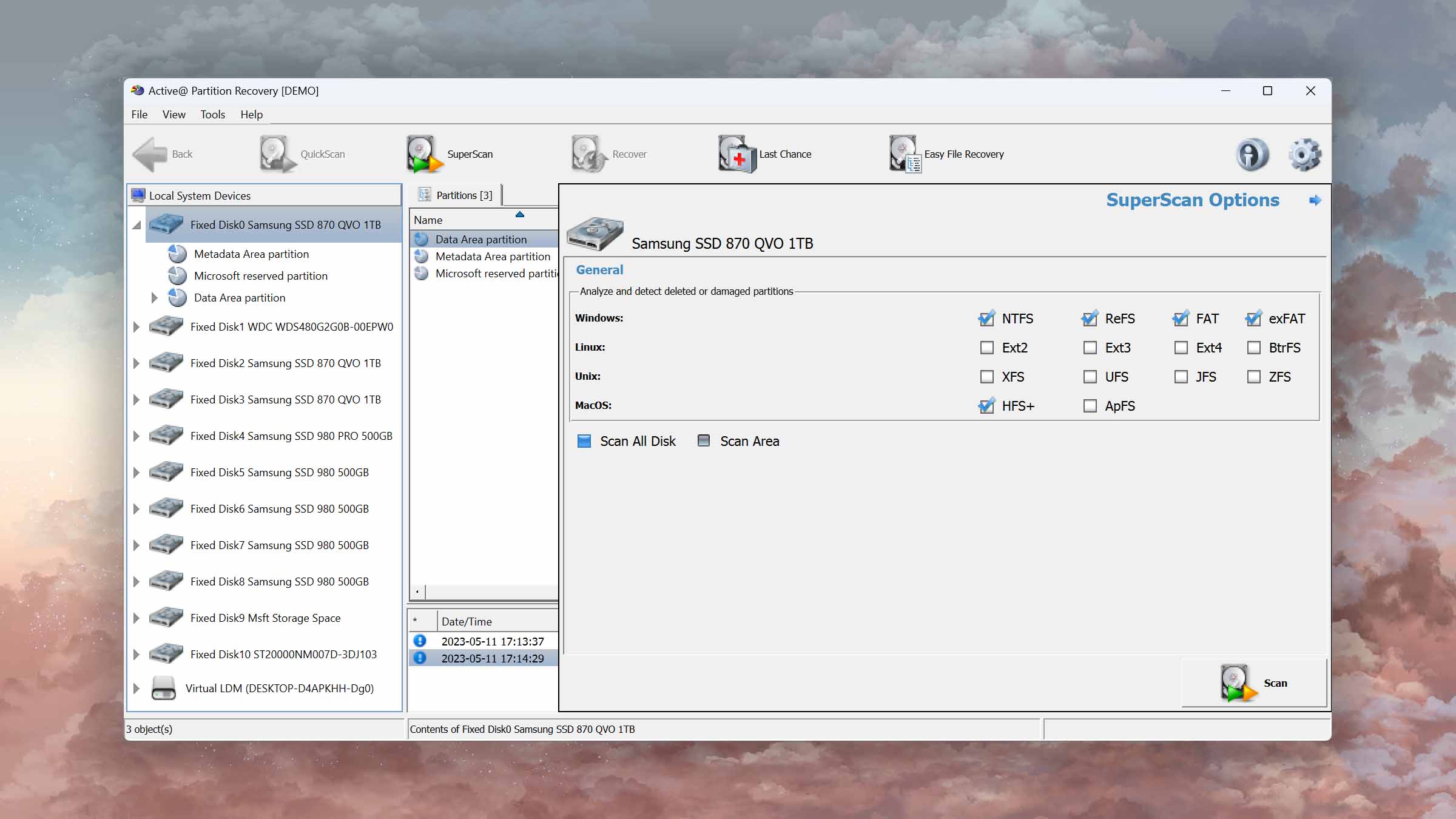The height and width of the screenshot is (819, 1456).
Task: Enable the ApFS checkbox
Action: (1090, 406)
